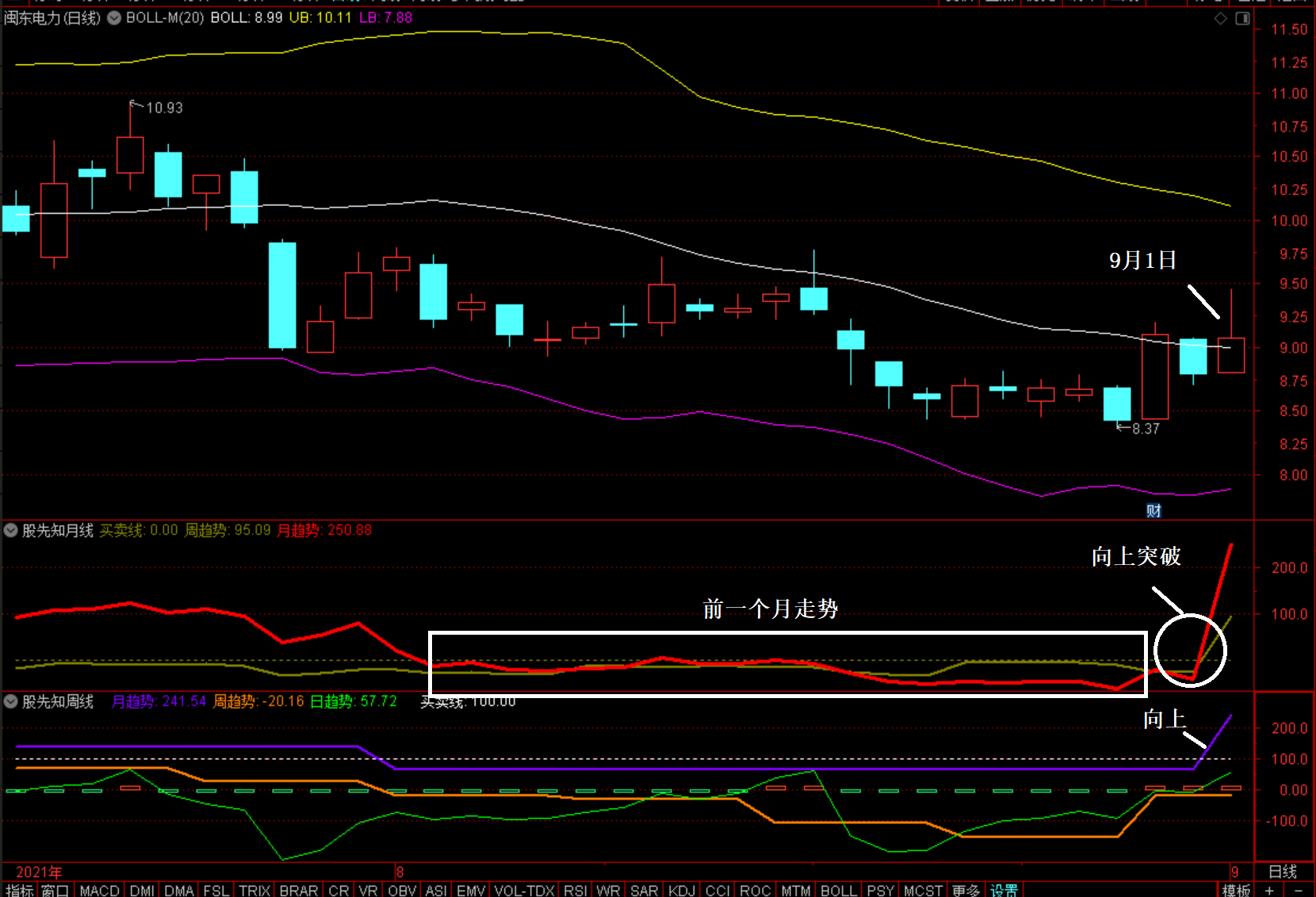Select the KDJ indicator tab
The height and width of the screenshot is (897, 1316).
tap(682, 891)
